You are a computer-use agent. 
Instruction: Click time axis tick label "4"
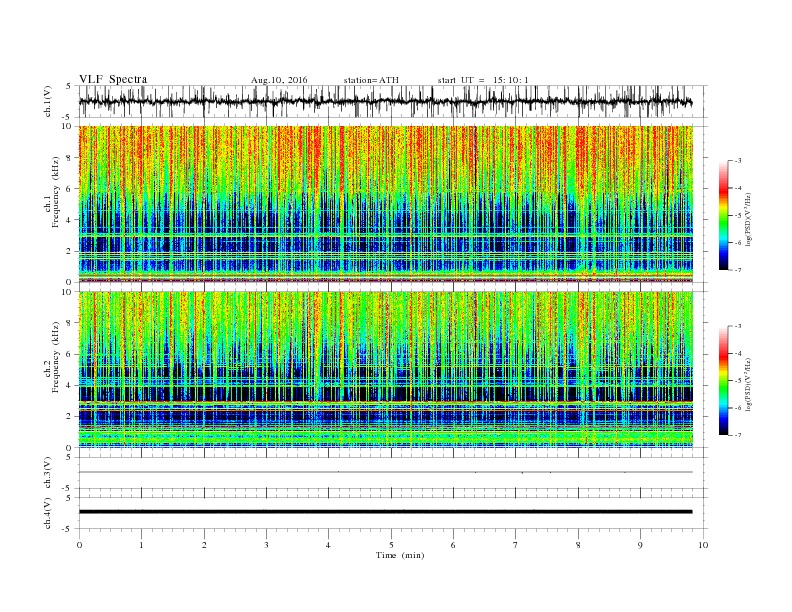point(328,545)
